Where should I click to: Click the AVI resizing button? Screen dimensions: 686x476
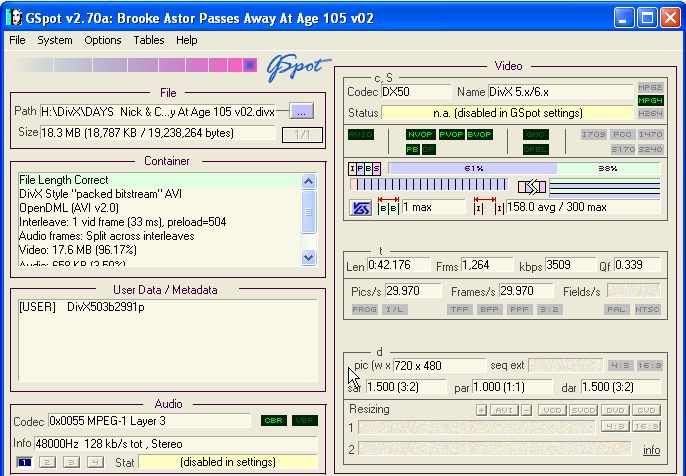pyautogui.click(x=504, y=410)
